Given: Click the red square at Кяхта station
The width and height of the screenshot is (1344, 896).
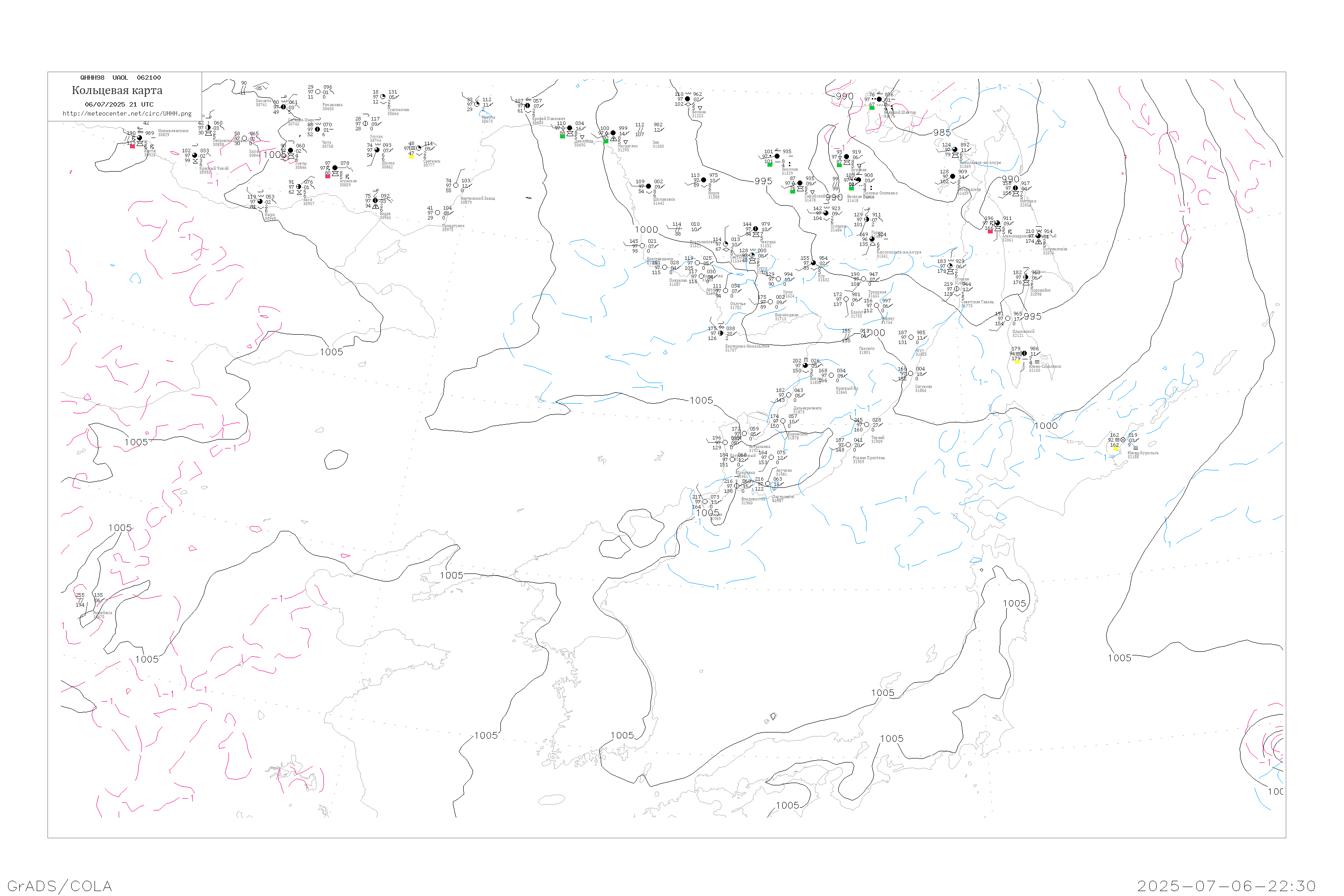Looking at the screenshot, I should point(133,146).
